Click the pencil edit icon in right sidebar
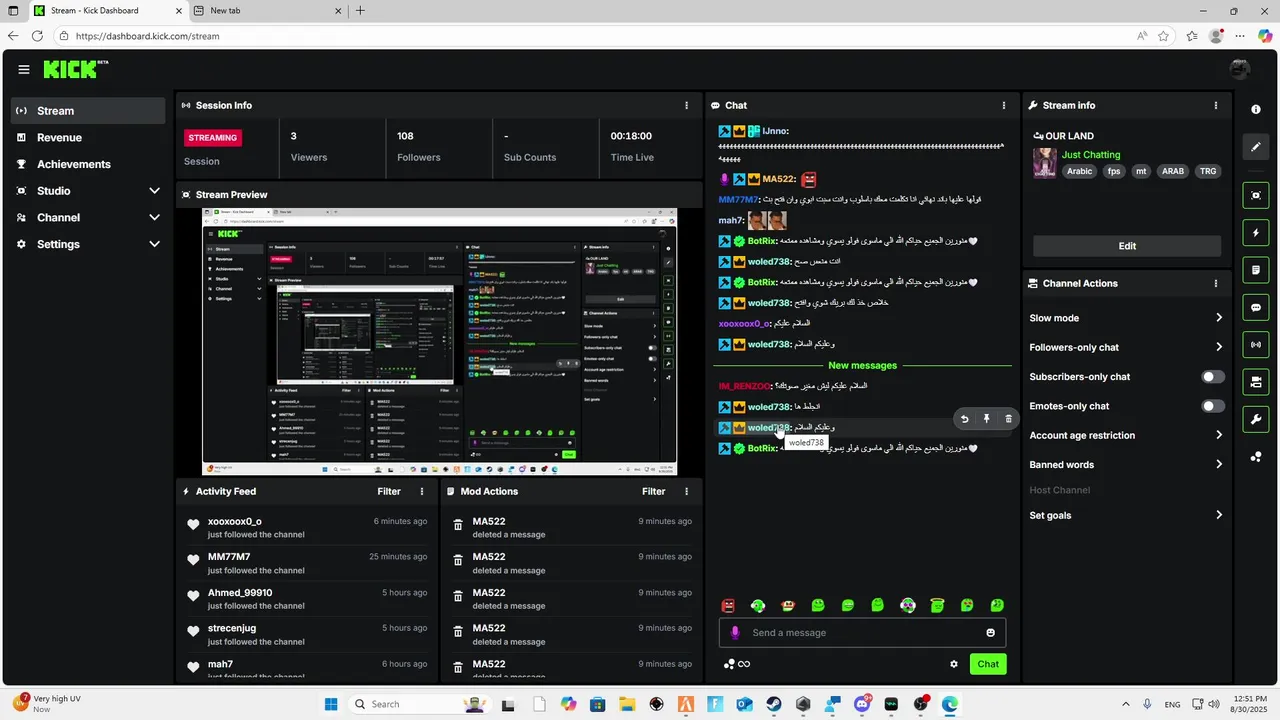The image size is (1280, 720). click(1256, 147)
